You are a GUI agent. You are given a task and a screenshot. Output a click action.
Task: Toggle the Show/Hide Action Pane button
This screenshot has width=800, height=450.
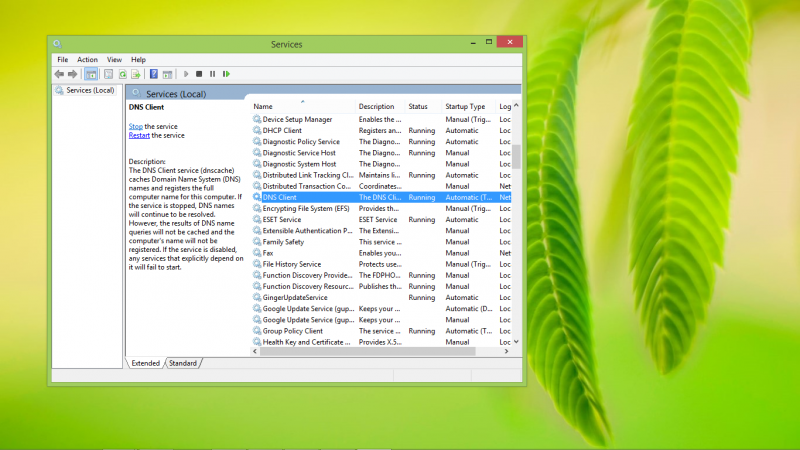click(x=167, y=74)
